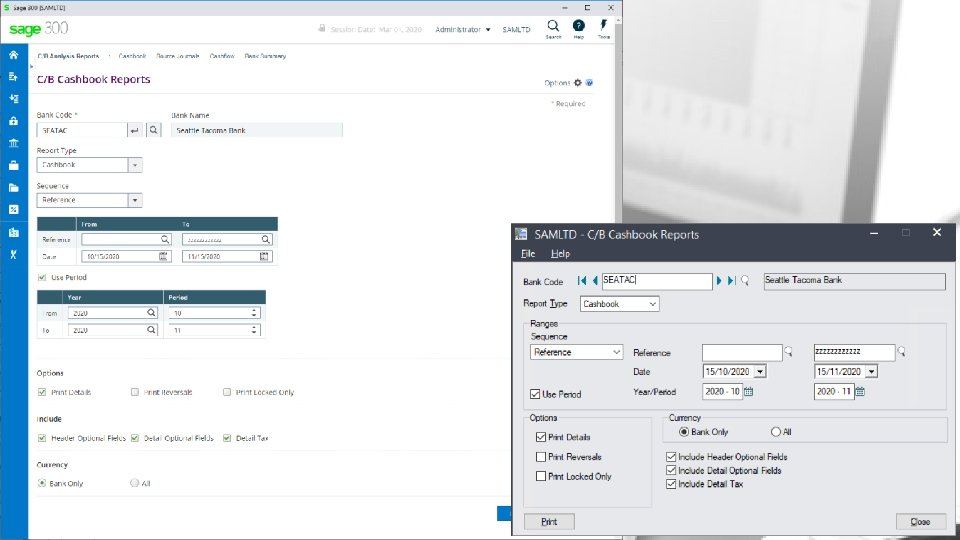Open the Bank Code finder magnifier in web screen
This screenshot has height=540, width=960.
tap(154, 130)
